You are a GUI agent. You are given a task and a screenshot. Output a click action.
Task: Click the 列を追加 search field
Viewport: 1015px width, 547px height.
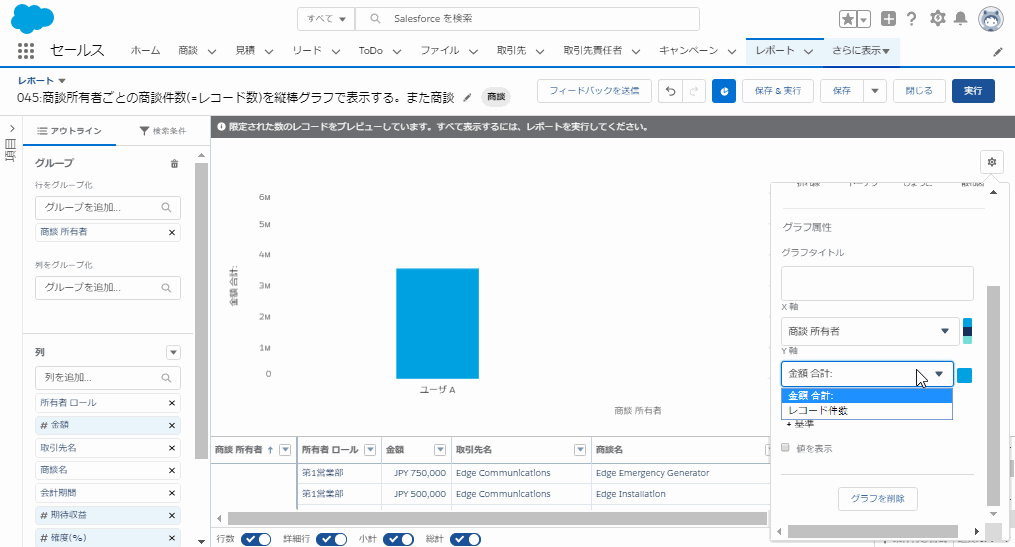[x=107, y=378]
